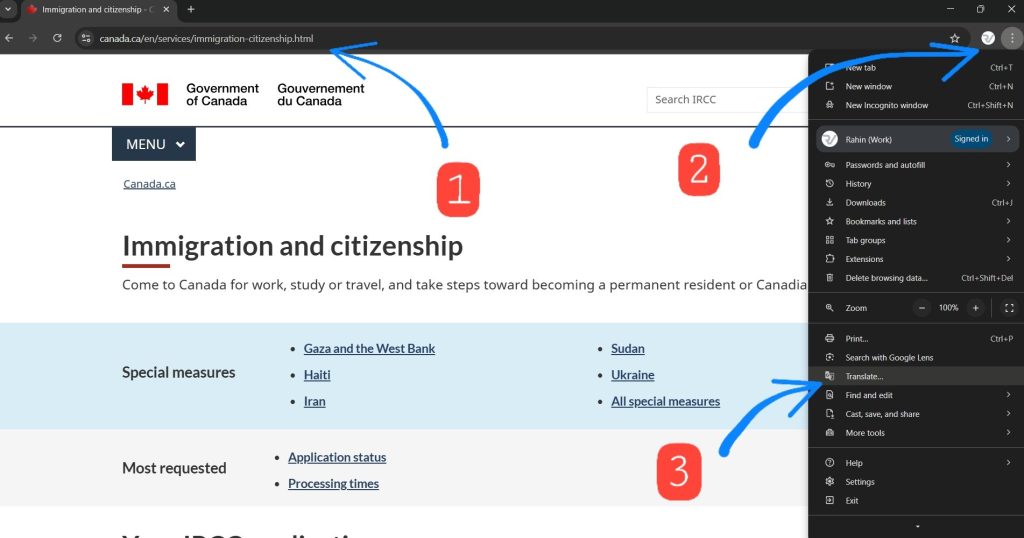Expand the Extensions submenu
The height and width of the screenshot is (538, 1024).
coord(917,259)
